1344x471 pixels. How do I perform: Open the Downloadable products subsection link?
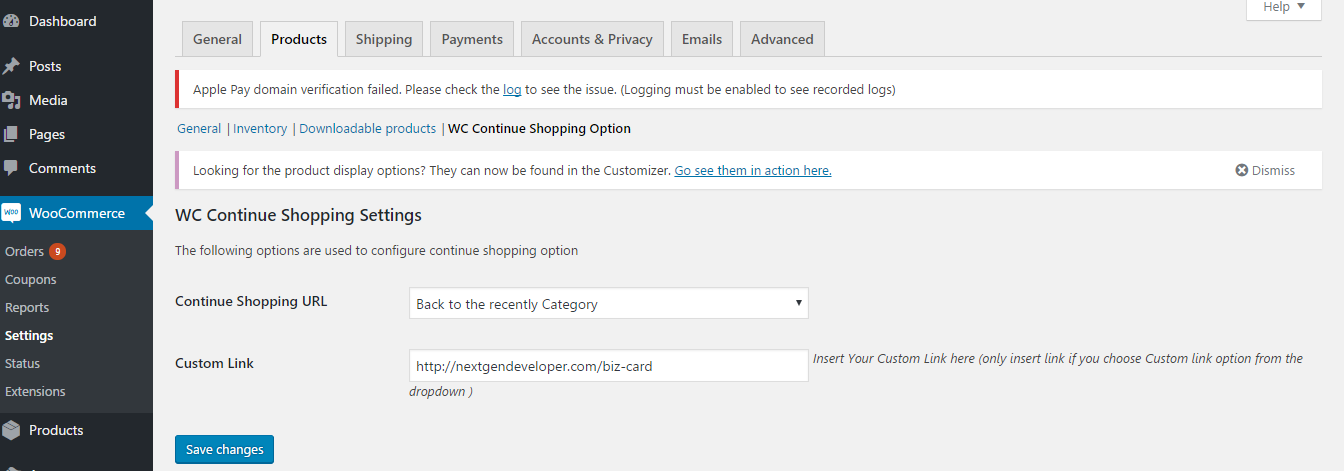tap(367, 129)
